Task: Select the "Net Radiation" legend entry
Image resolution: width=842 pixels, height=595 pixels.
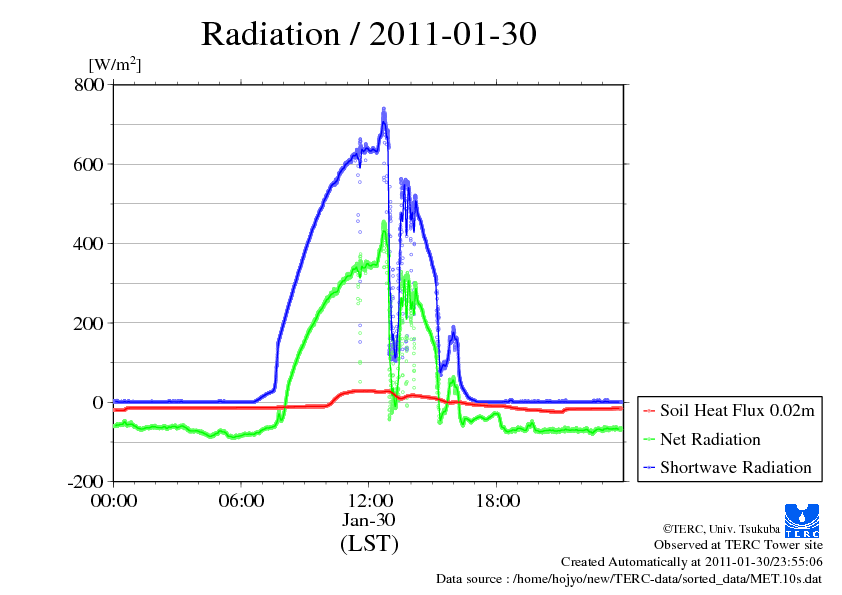Action: point(702,439)
